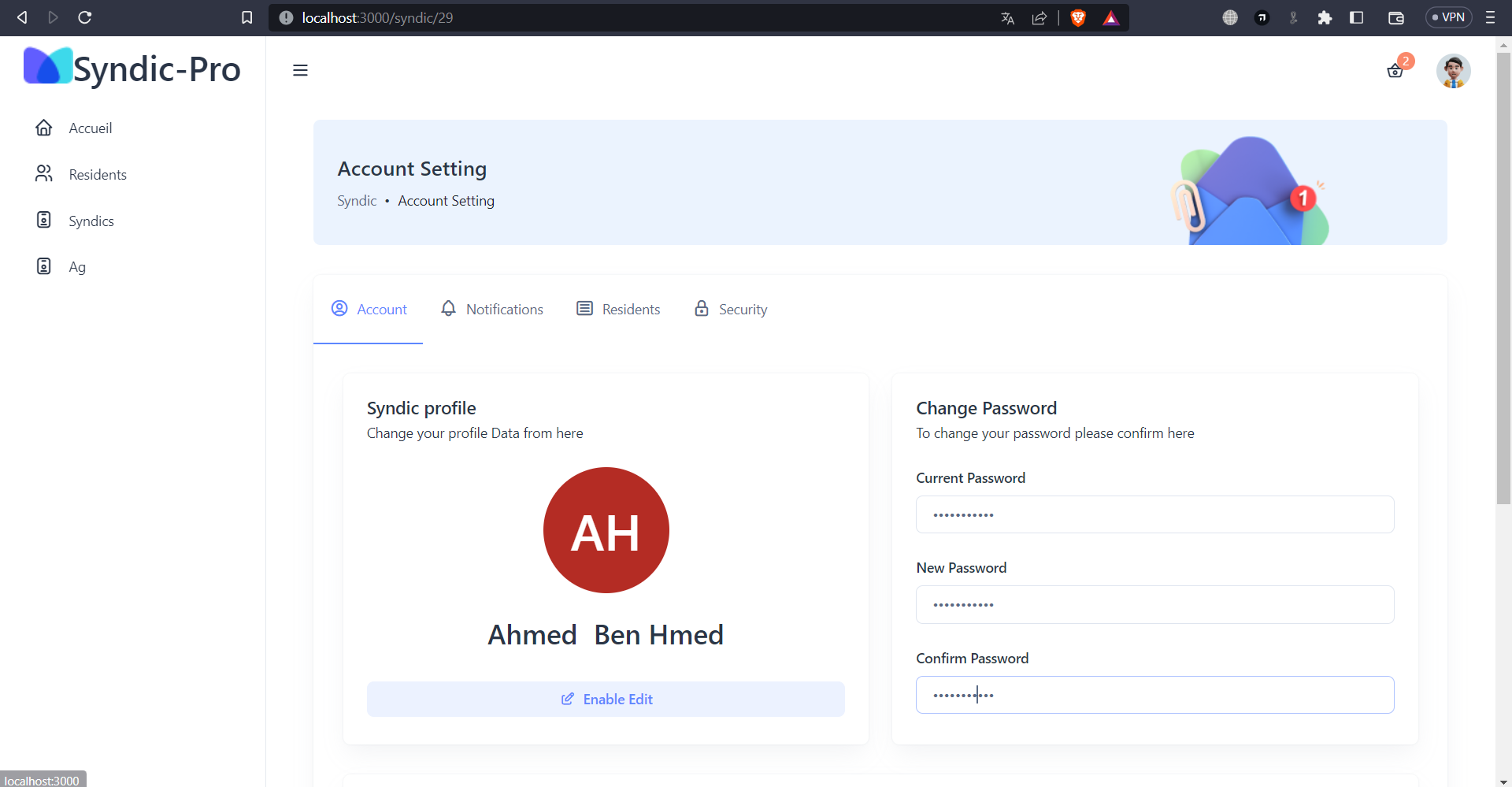Open Brave Shields icon in address bar

pyautogui.click(x=1078, y=17)
